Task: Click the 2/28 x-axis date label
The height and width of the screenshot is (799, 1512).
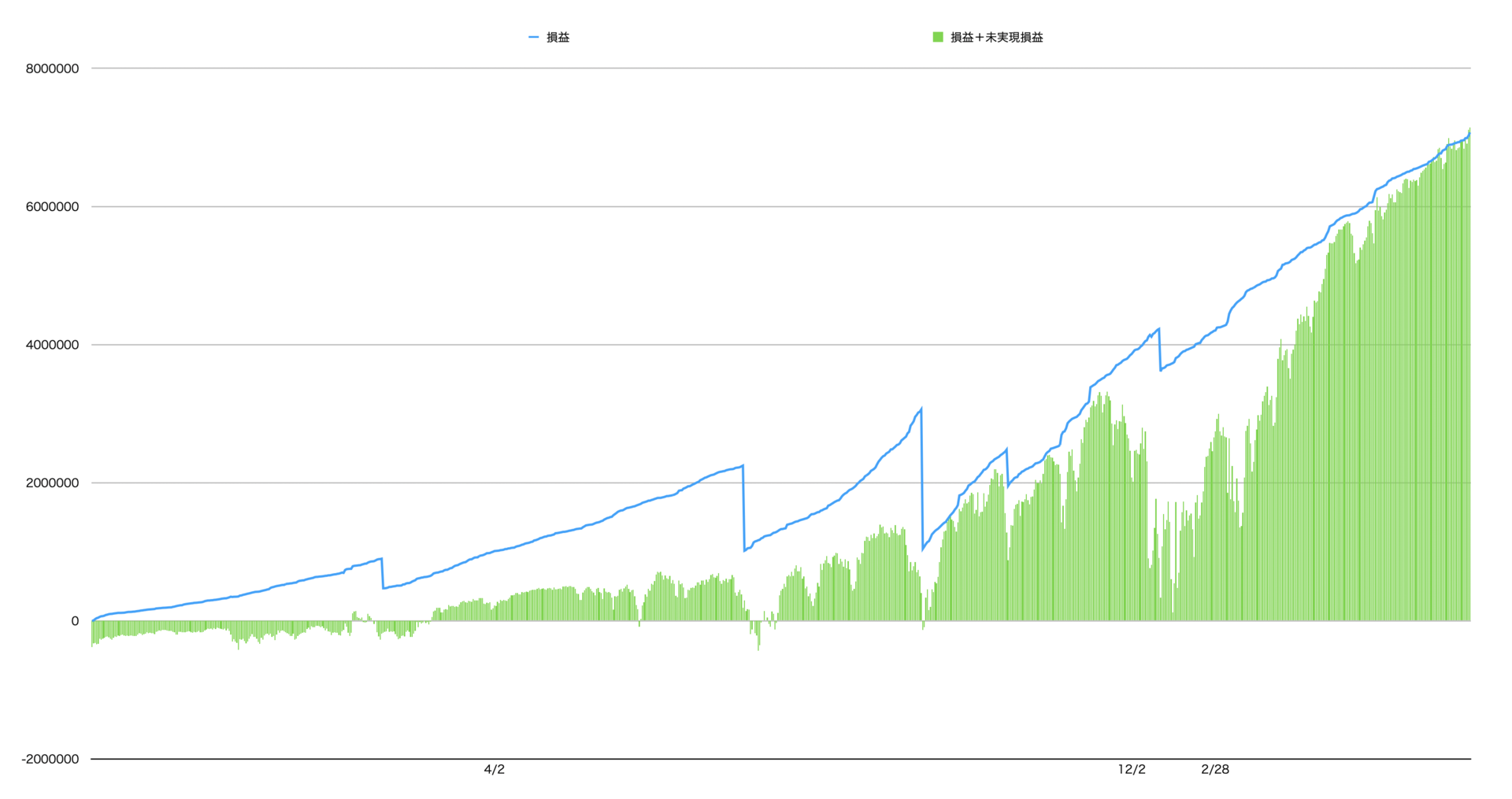Action: [1215, 770]
